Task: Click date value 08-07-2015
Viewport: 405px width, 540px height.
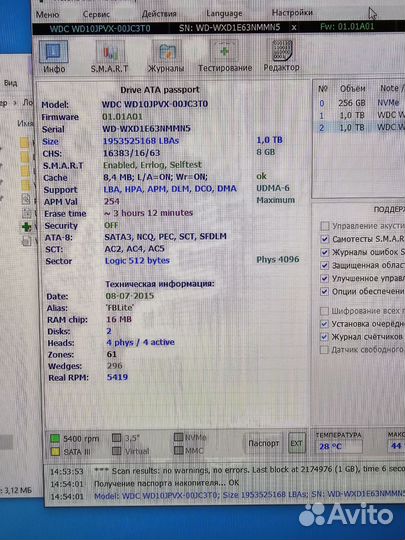Action: (x=129, y=296)
